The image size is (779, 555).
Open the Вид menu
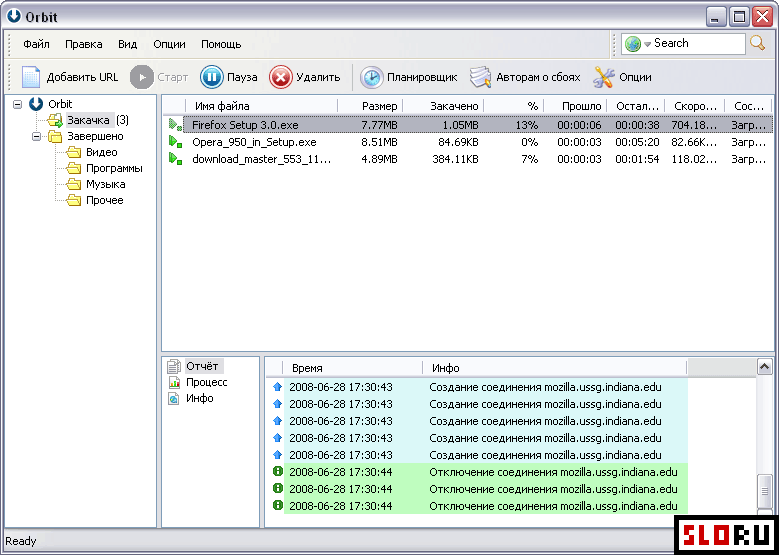coord(128,44)
